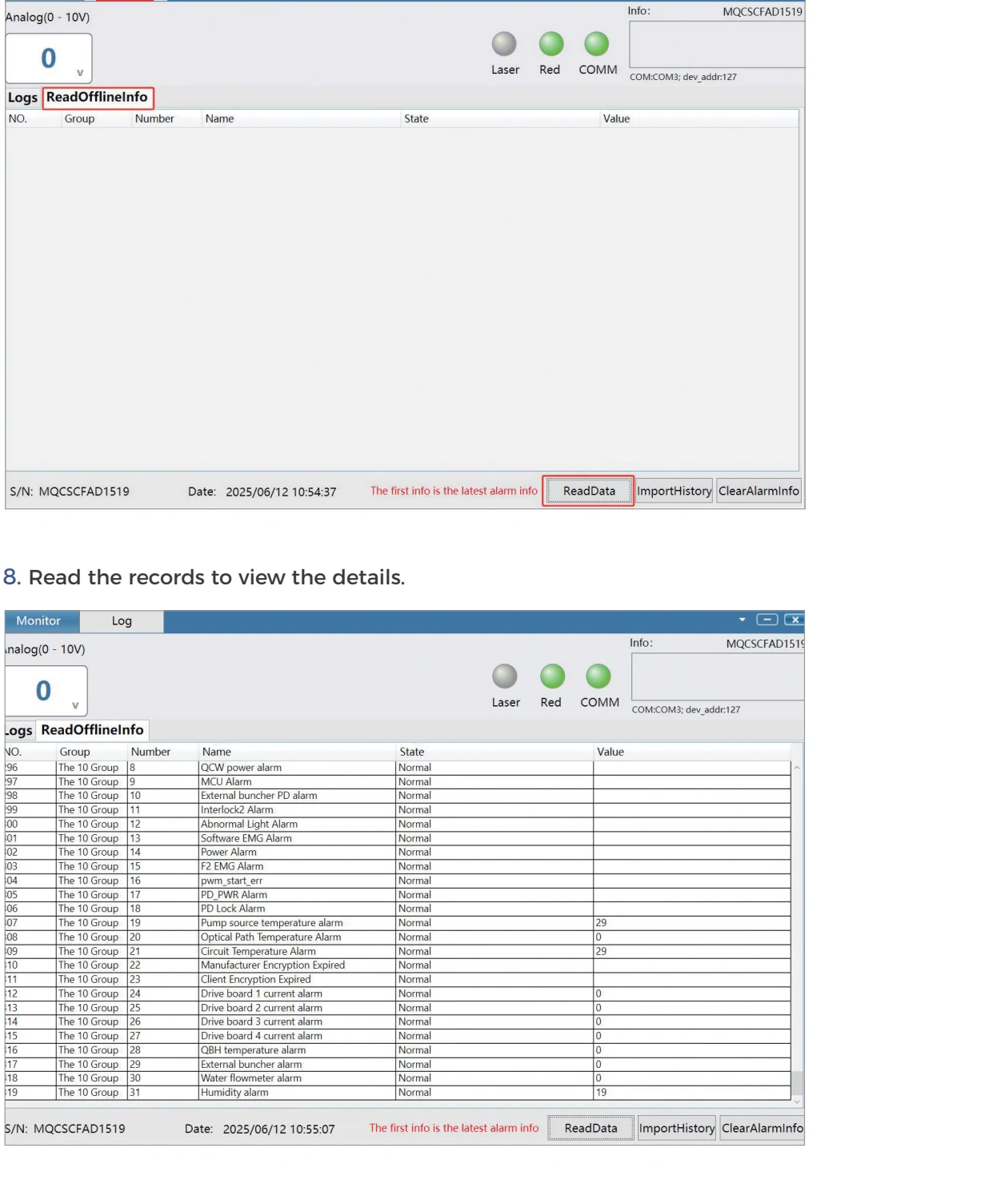This screenshot has width=985, height=1204.
Task: Click the scroll-up arrow of the alarm table
Action: pyautogui.click(x=797, y=768)
